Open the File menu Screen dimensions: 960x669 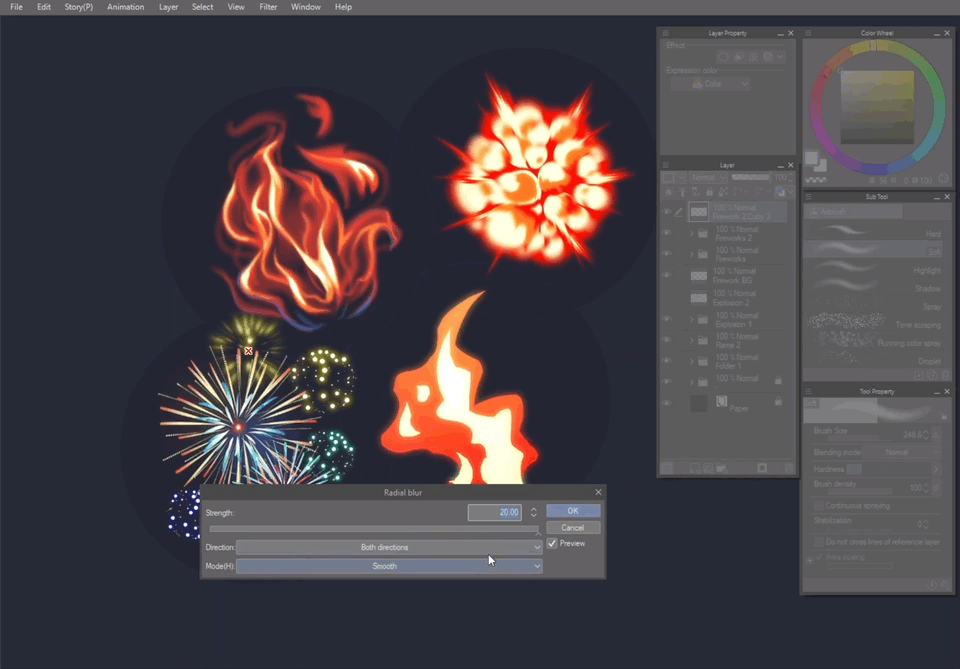pyautogui.click(x=16, y=7)
